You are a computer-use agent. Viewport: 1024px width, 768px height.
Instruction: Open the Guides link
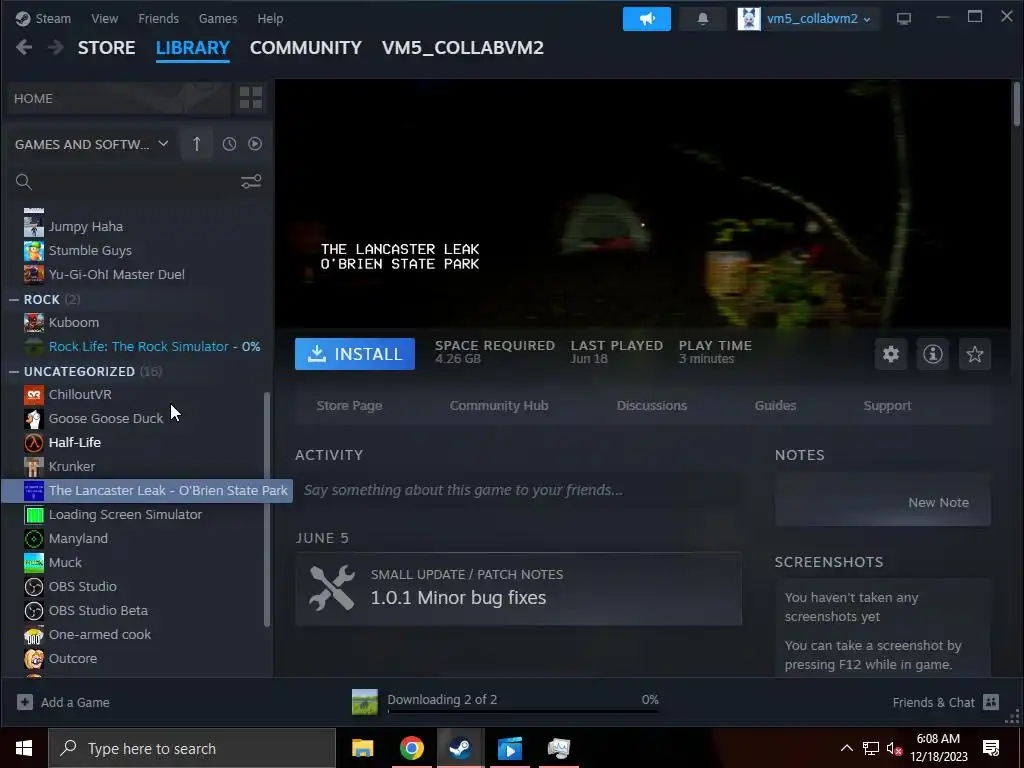pos(775,406)
